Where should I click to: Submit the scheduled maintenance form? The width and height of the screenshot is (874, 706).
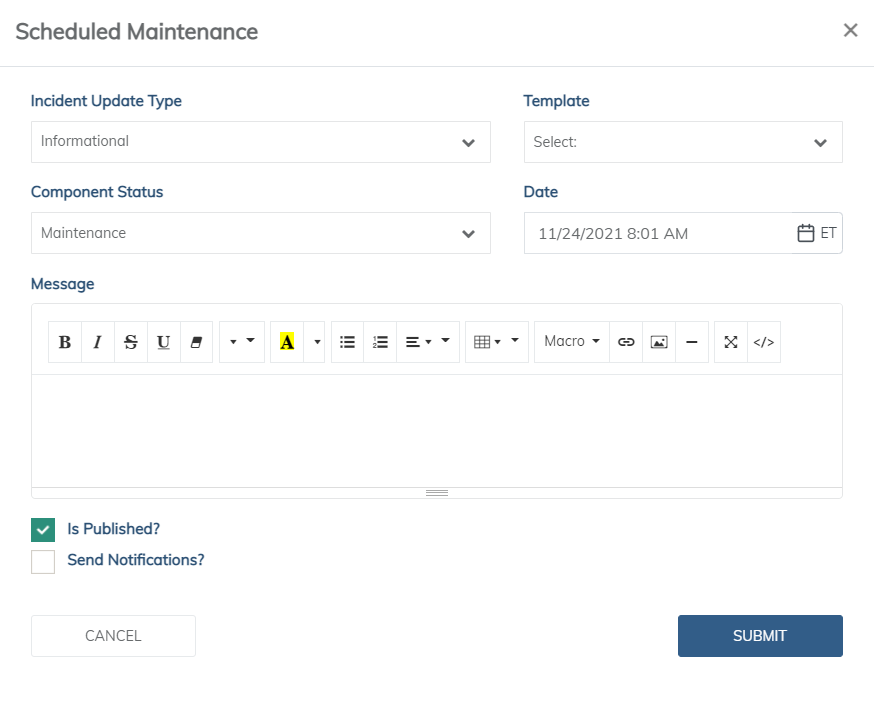pos(760,636)
